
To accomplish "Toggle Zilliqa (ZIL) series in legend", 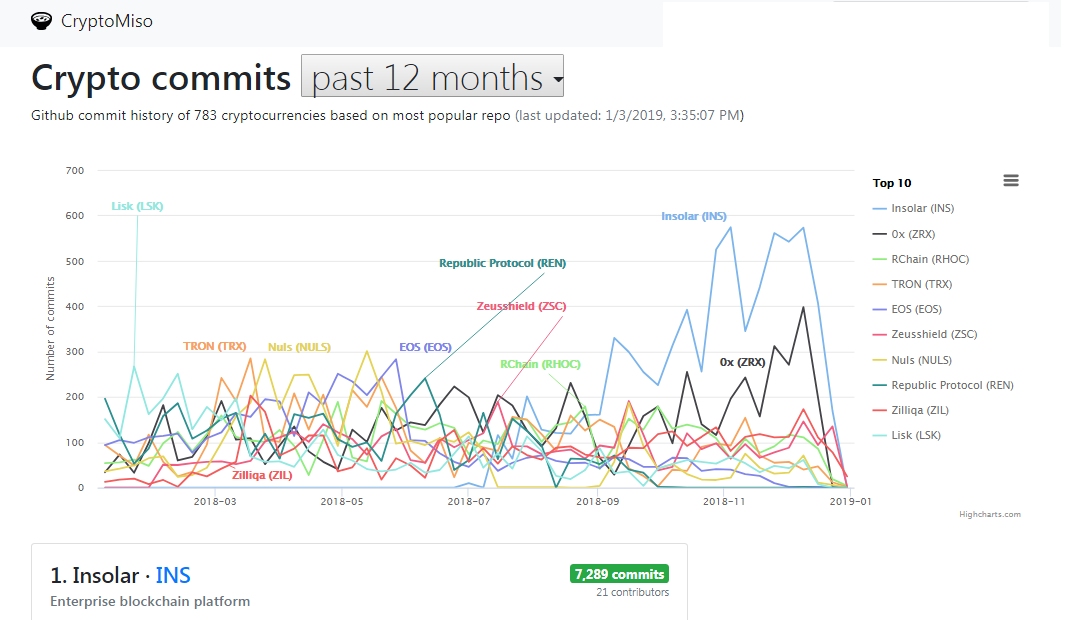I will [x=910, y=410].
